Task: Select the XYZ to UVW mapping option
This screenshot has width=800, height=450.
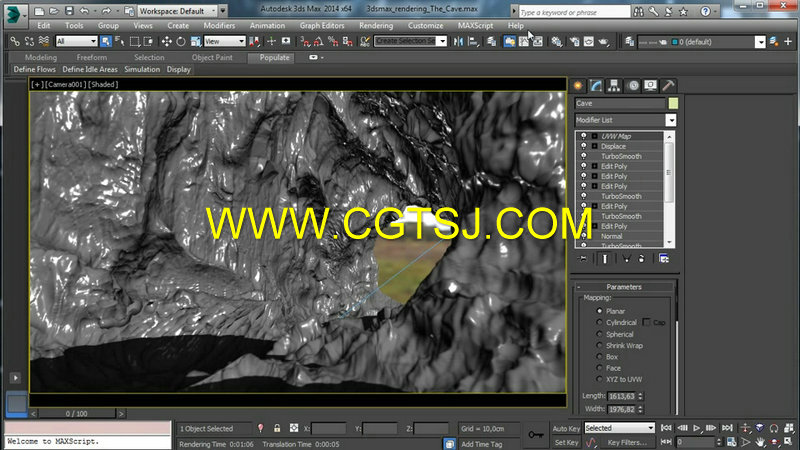Action: tap(599, 379)
